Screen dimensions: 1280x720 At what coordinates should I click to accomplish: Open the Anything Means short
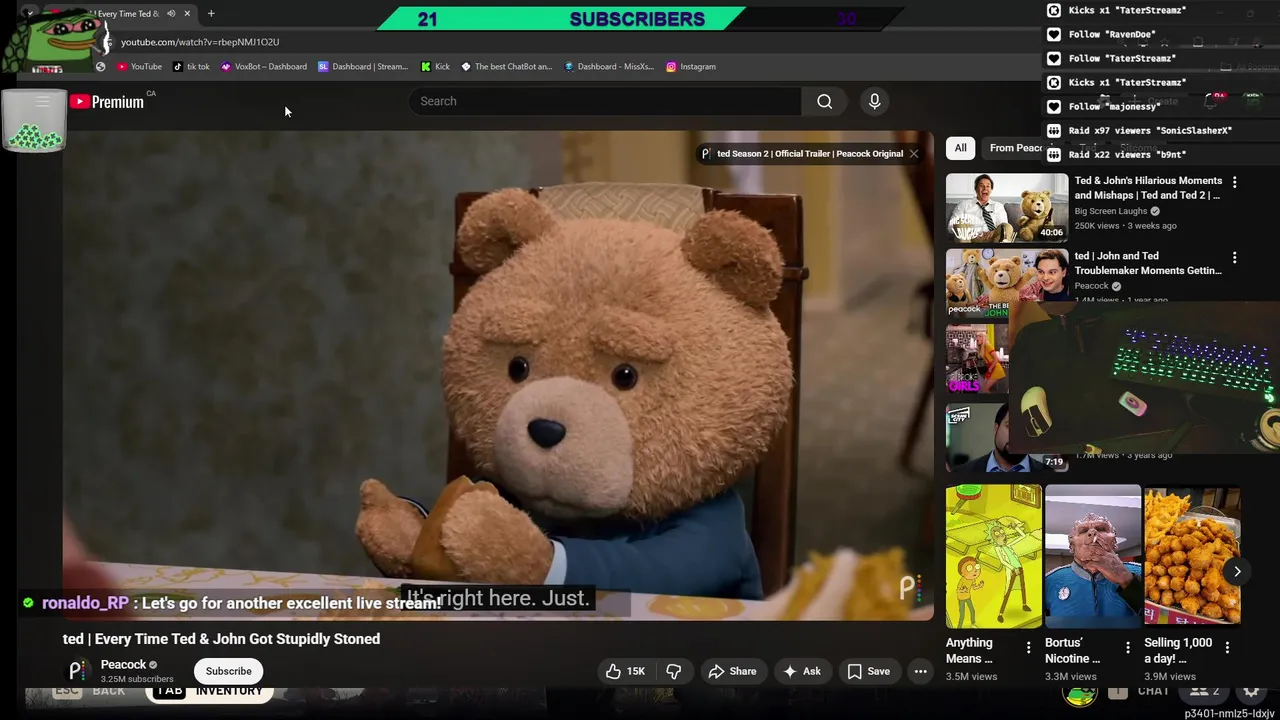[994, 557]
